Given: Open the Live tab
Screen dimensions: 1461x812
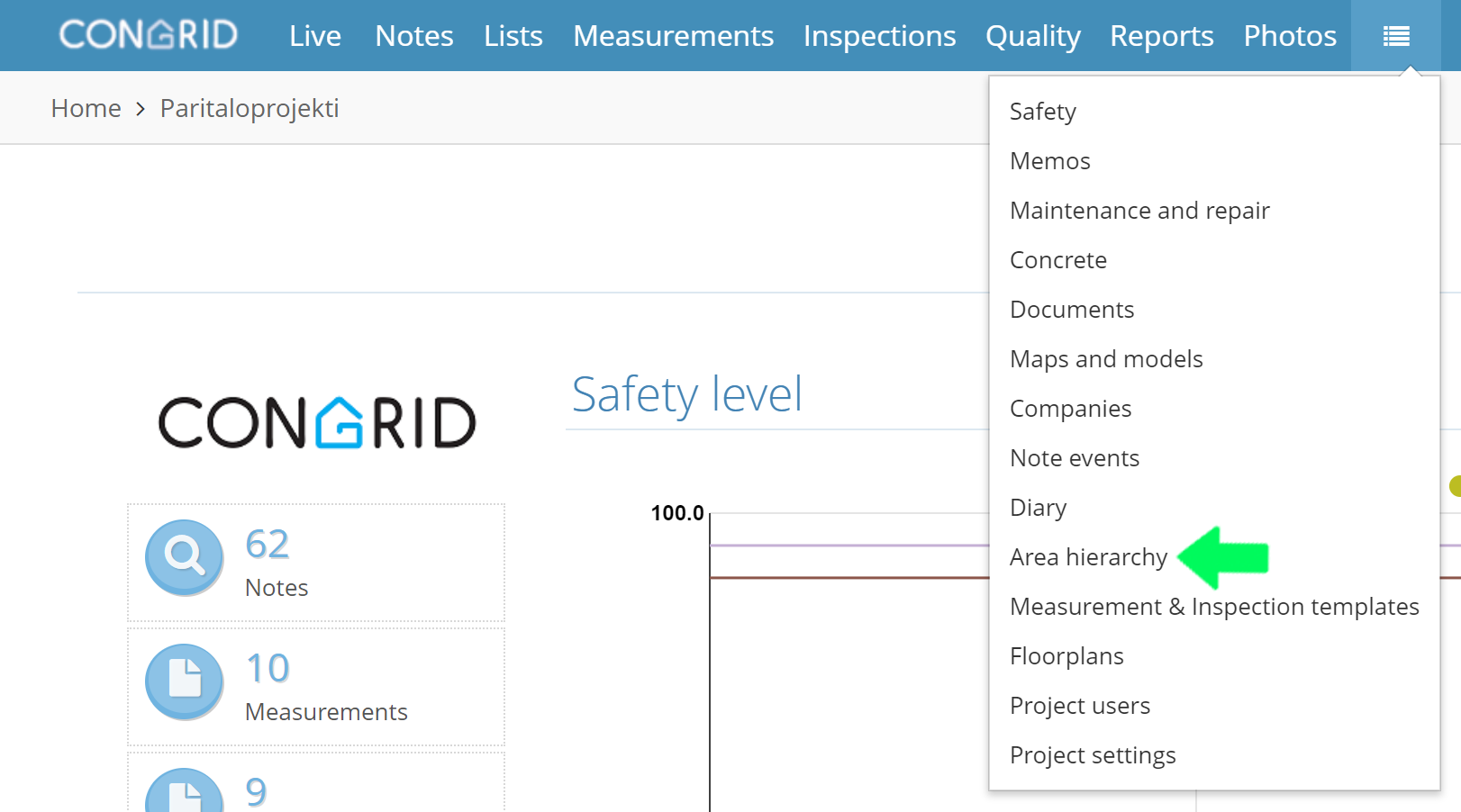Looking at the screenshot, I should (315, 36).
